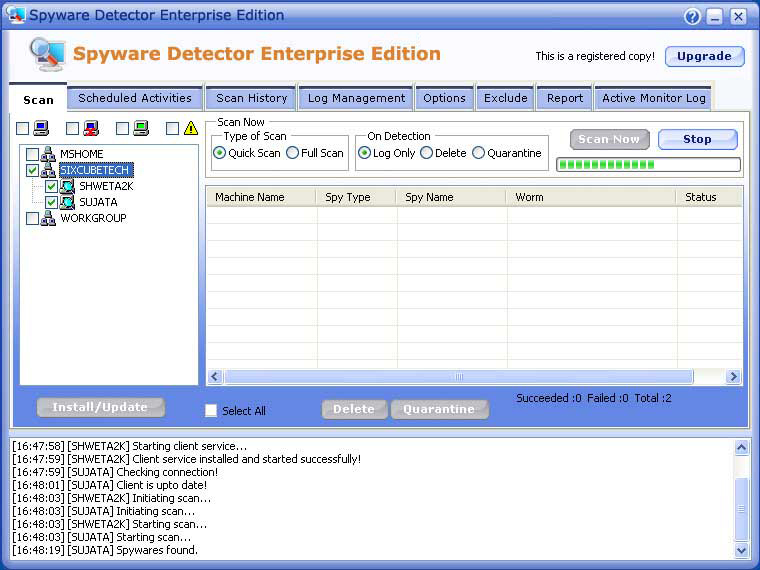Enable the Select All checkbox
The height and width of the screenshot is (570, 760).
coord(211,410)
